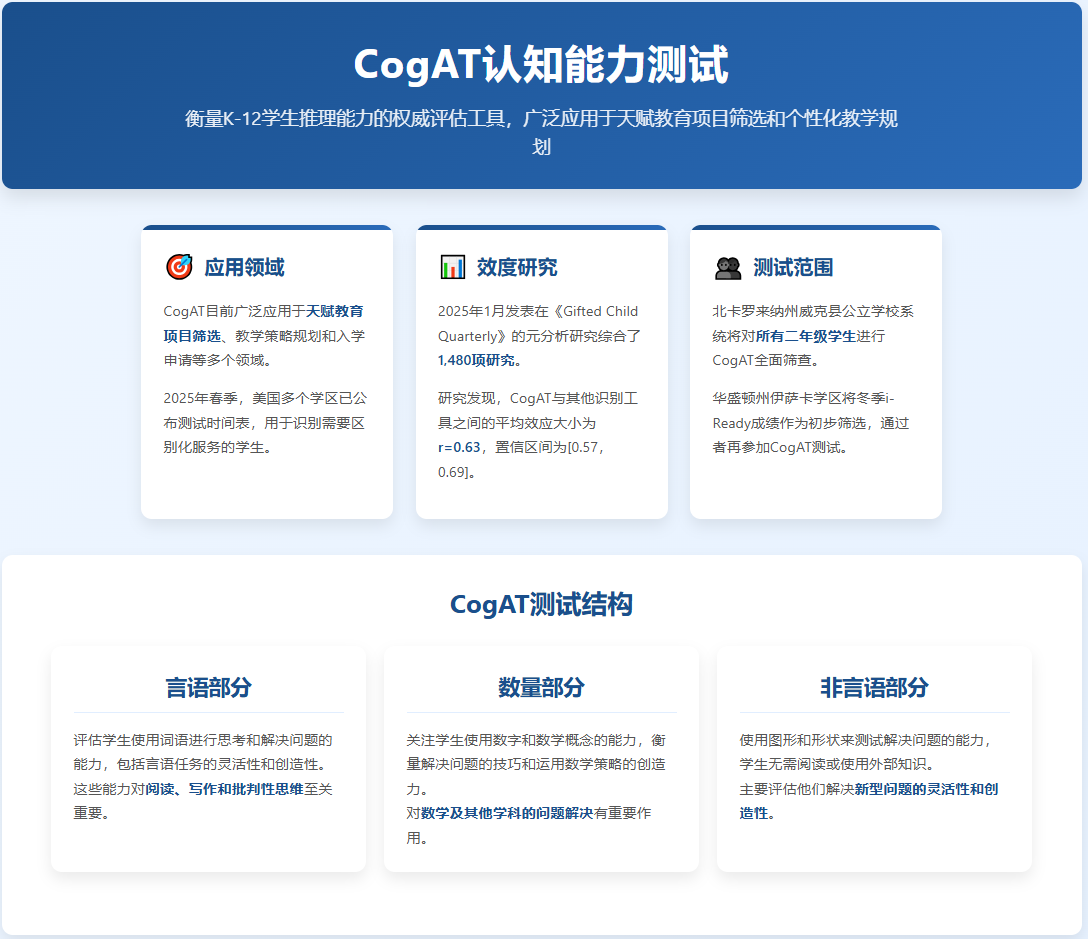Select the 测试范围 card heading
This screenshot has width=1088, height=939.
[x=793, y=267]
